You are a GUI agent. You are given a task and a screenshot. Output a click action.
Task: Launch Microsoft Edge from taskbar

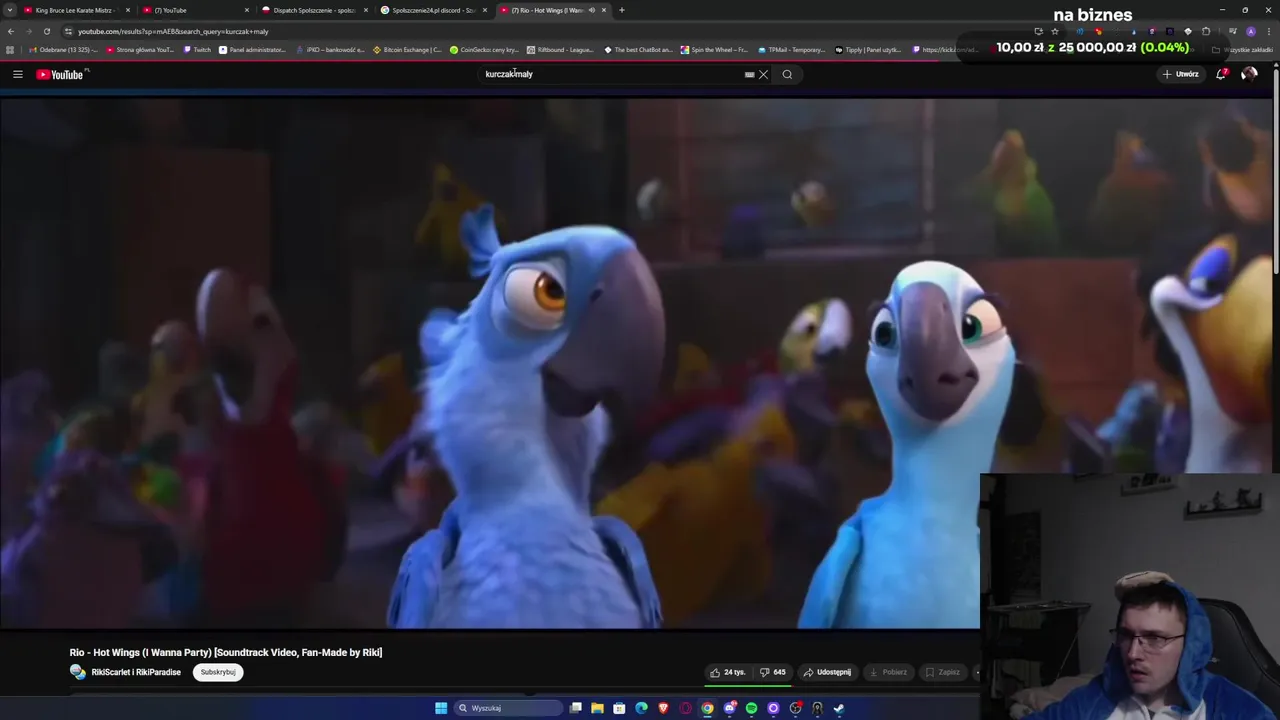[641, 708]
